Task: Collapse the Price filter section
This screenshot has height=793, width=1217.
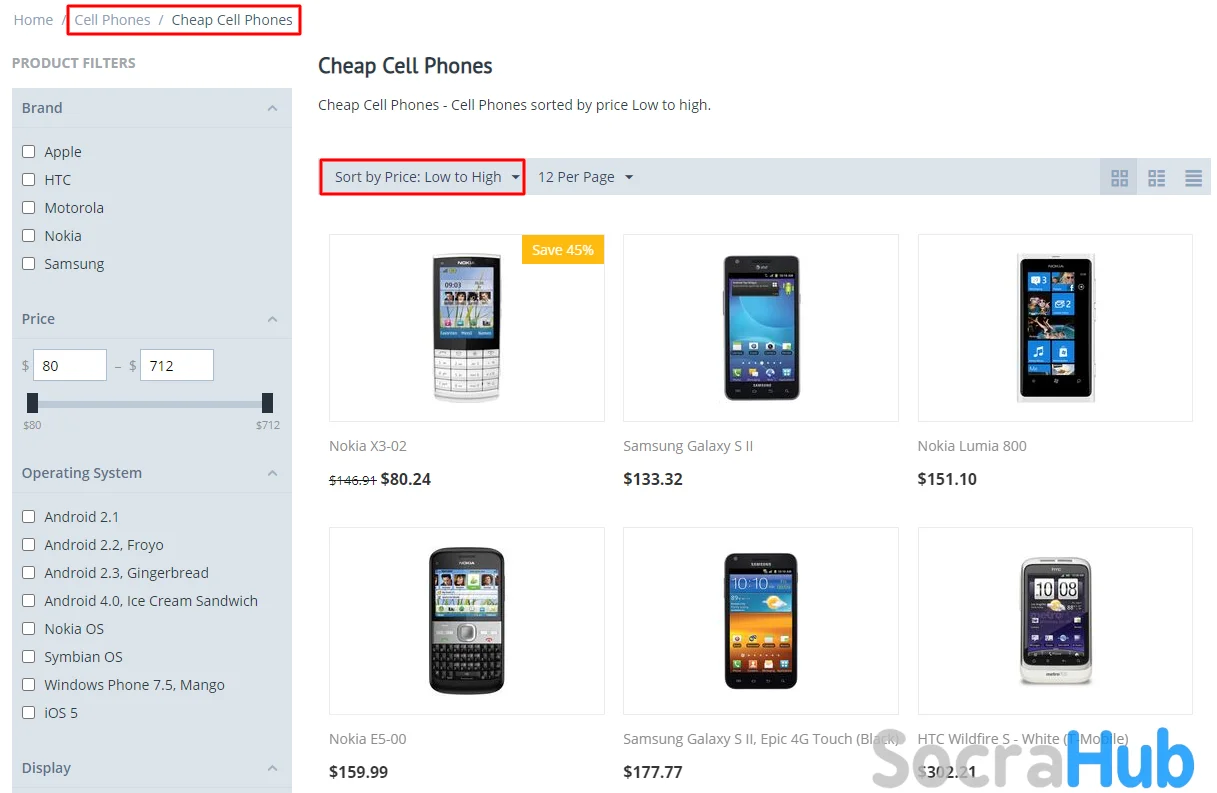Action: point(272,319)
